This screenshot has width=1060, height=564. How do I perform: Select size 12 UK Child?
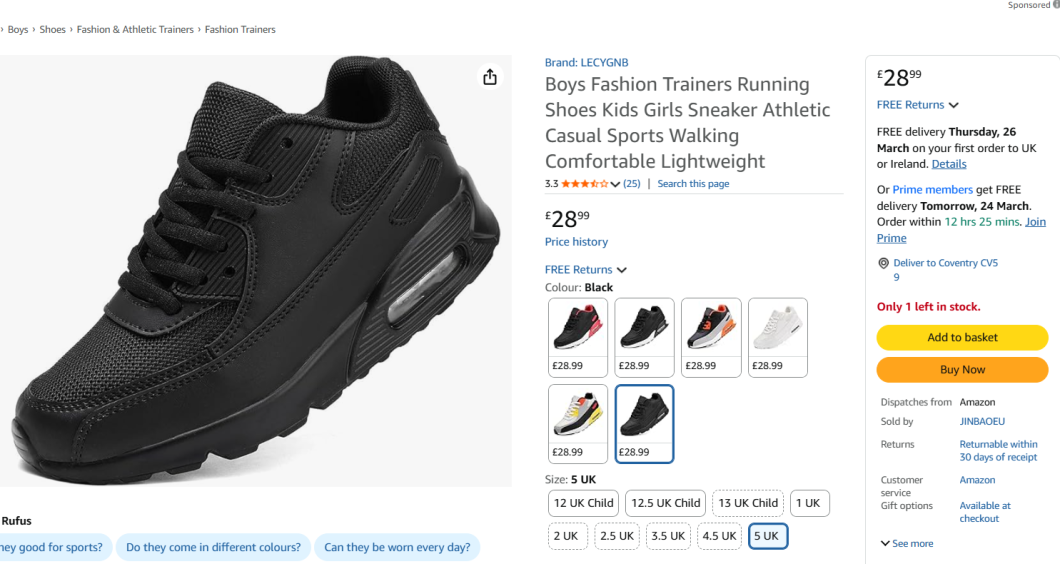pos(584,503)
